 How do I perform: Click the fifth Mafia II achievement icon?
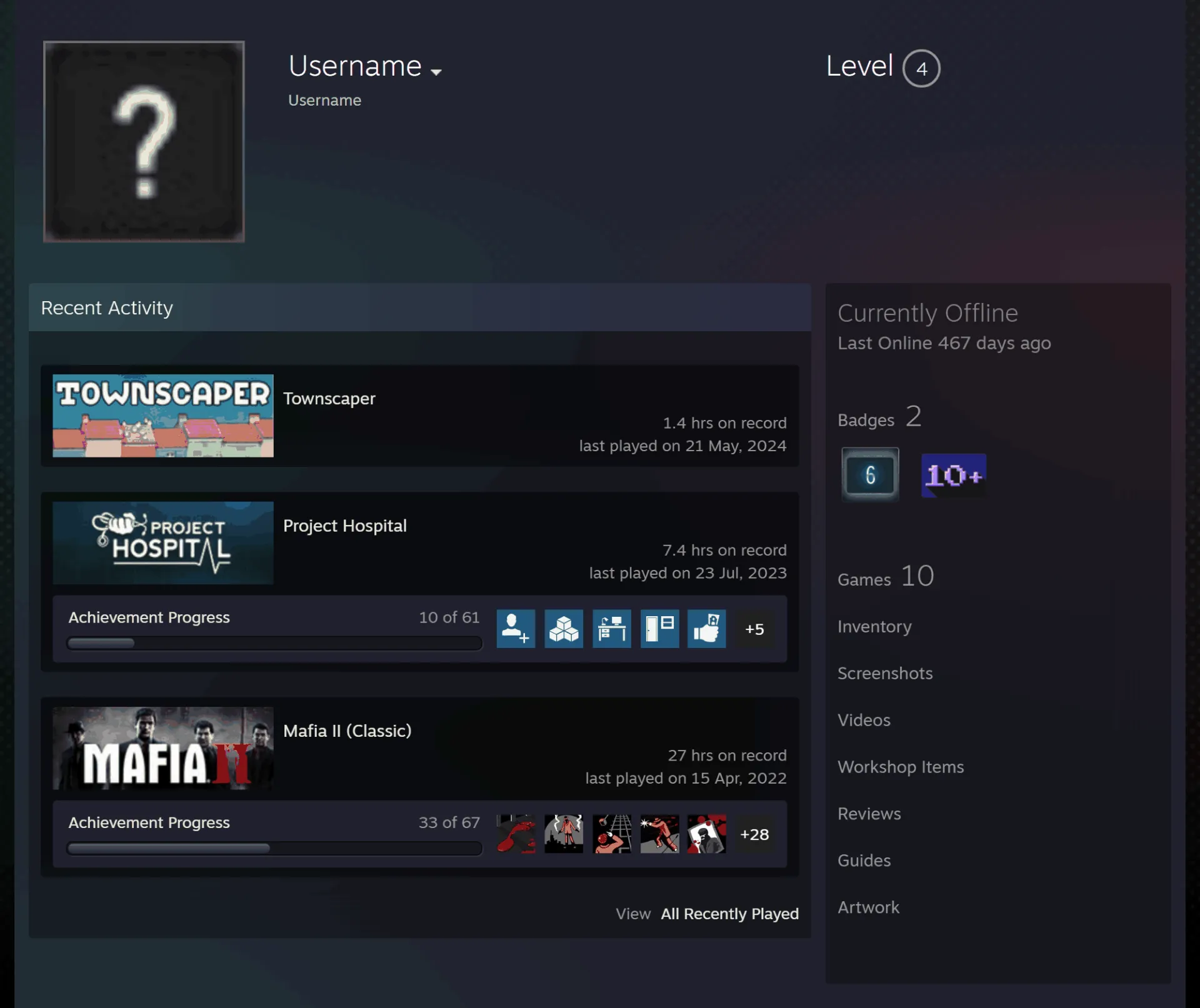click(707, 834)
